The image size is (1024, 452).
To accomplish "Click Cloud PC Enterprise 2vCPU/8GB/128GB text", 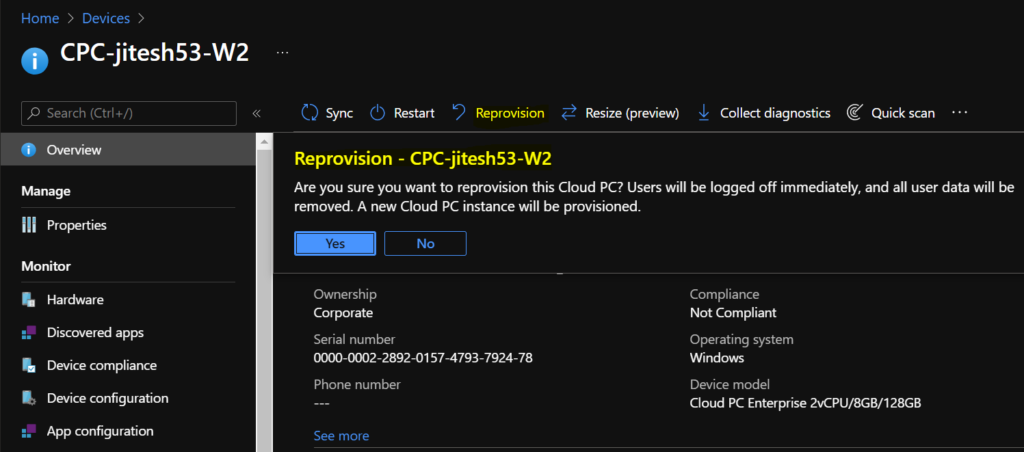I will tap(805, 403).
